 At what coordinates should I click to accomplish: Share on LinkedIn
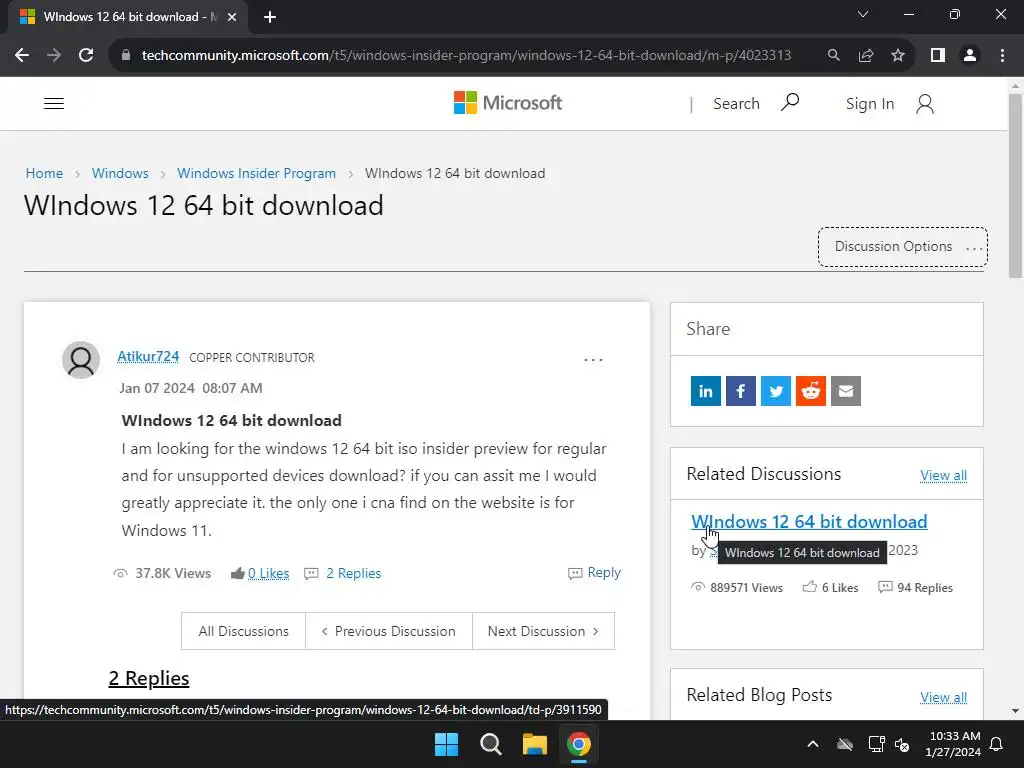[705, 391]
